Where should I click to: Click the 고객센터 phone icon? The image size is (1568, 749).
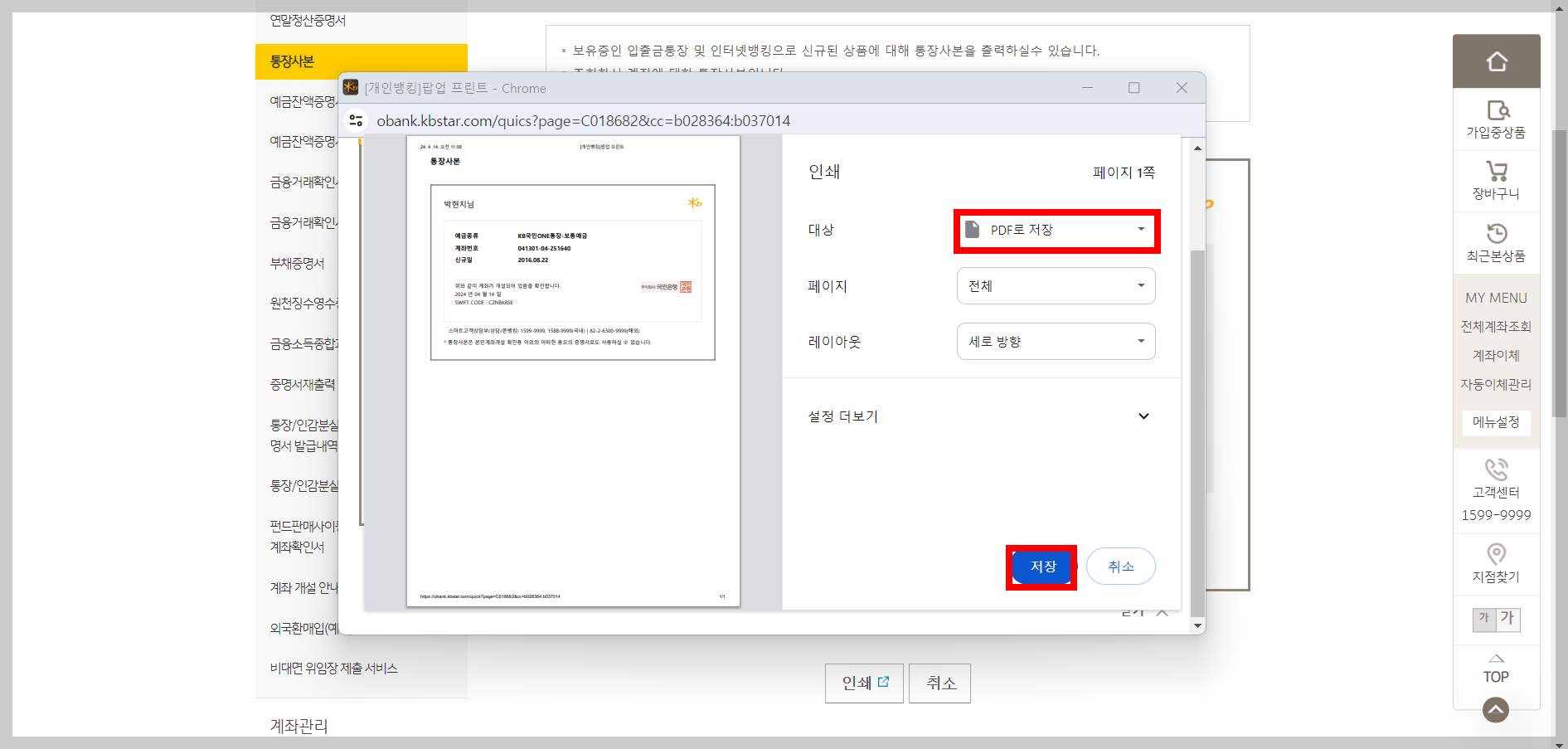point(1496,469)
